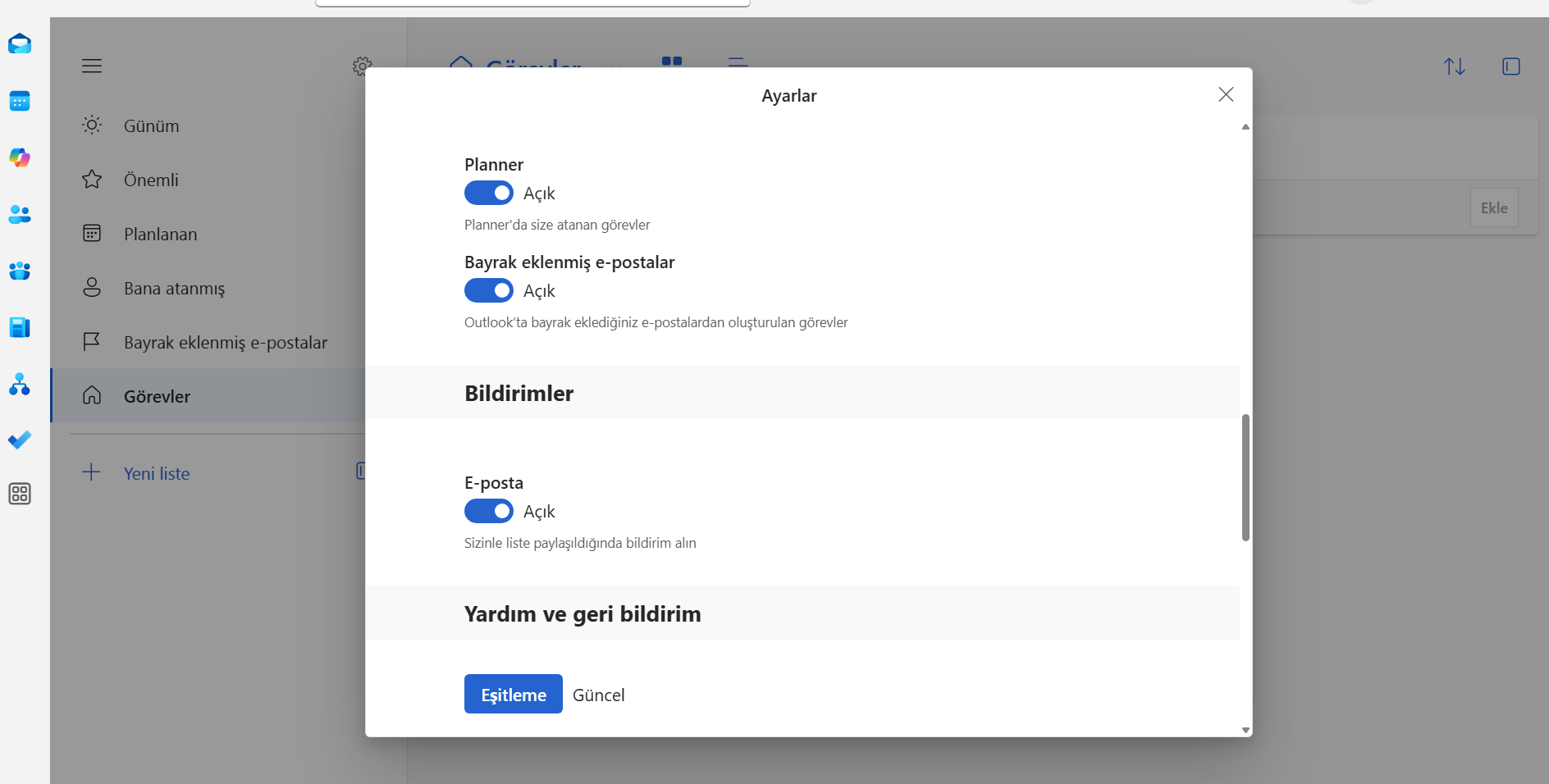Screen dimensions: 1549x784
Task: Open Groups icon in left rail
Action: pyautogui.click(x=20, y=271)
